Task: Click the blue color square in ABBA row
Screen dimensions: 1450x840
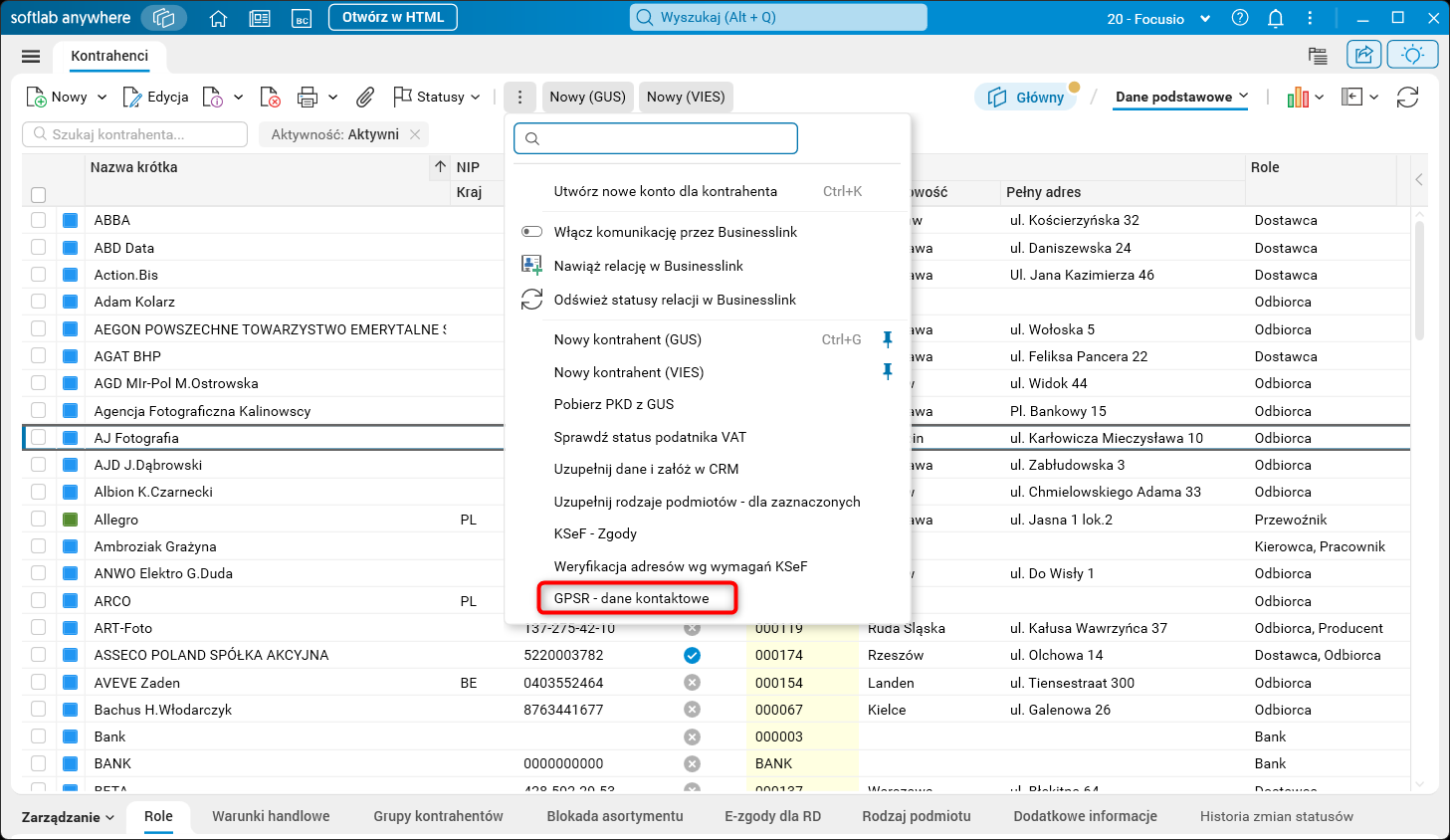Action: tap(70, 220)
